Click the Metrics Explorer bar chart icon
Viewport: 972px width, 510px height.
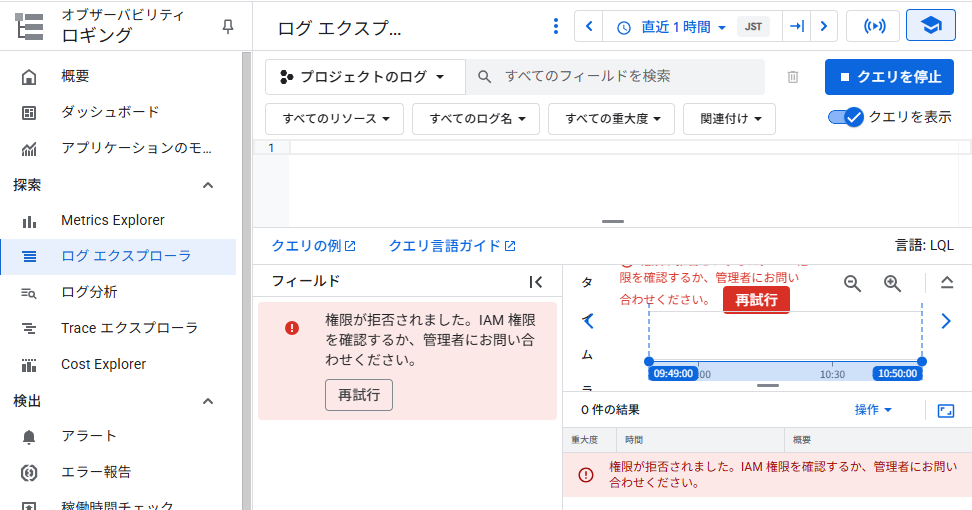[29, 221]
